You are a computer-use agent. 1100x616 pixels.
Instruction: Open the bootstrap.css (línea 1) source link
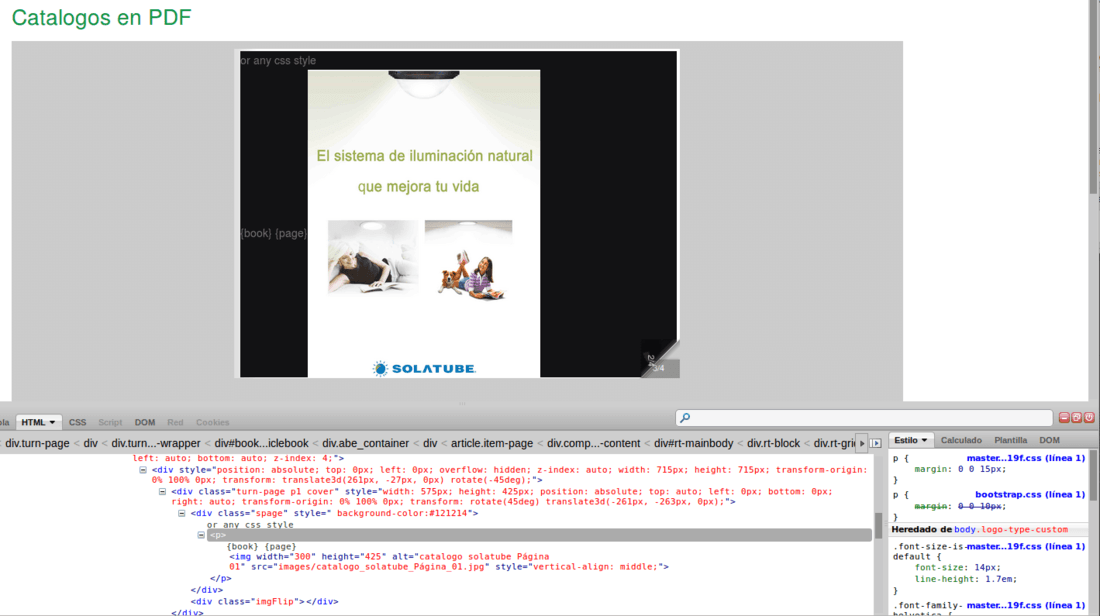tap(1030, 495)
